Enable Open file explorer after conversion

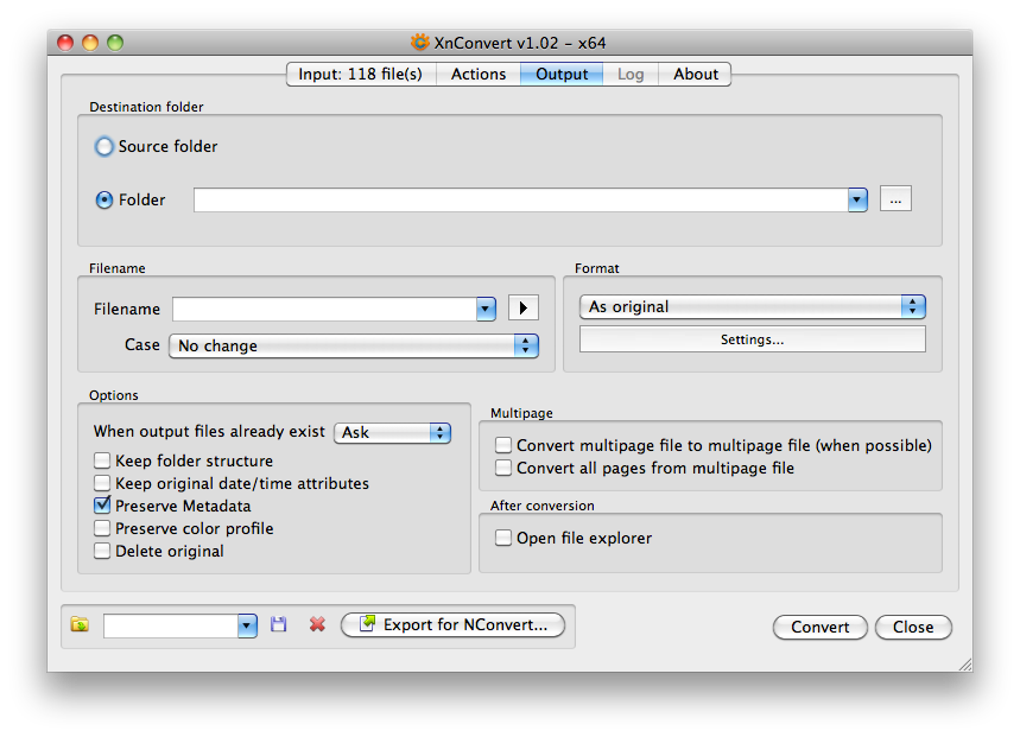pos(503,538)
